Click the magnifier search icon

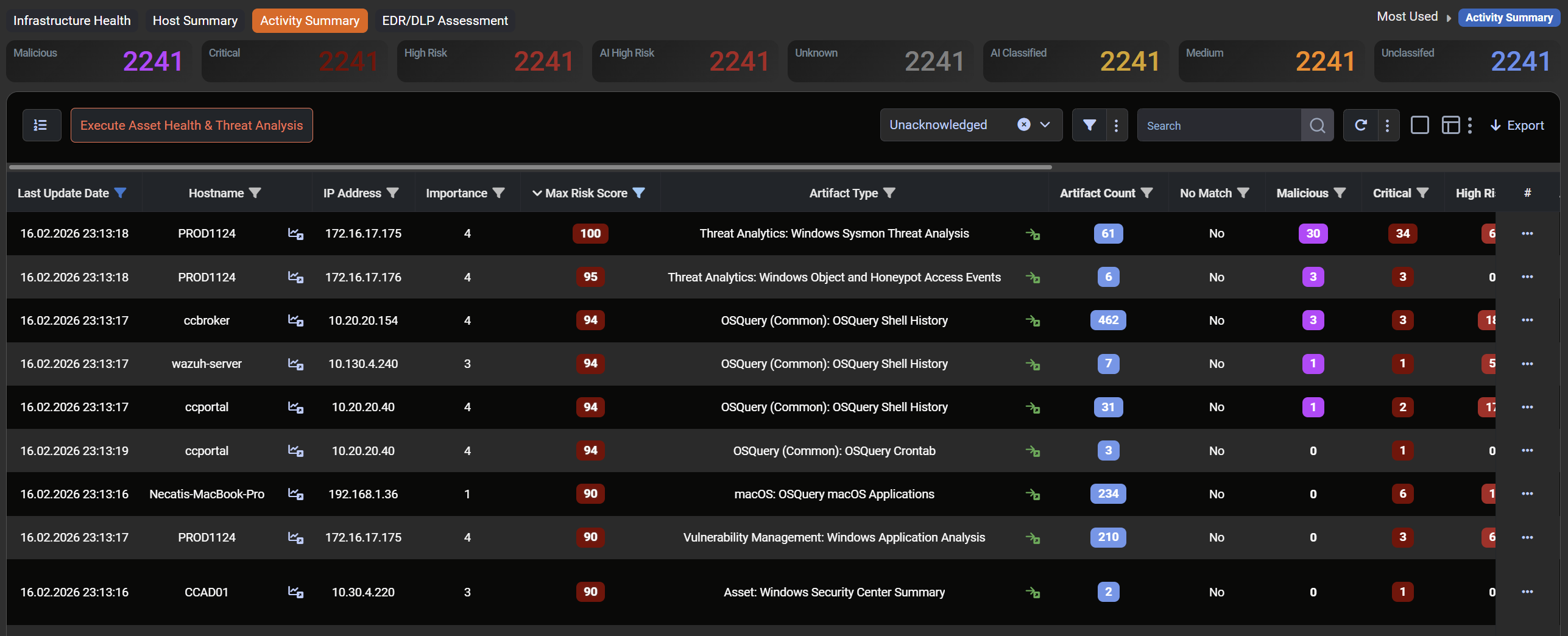pyautogui.click(x=1317, y=125)
